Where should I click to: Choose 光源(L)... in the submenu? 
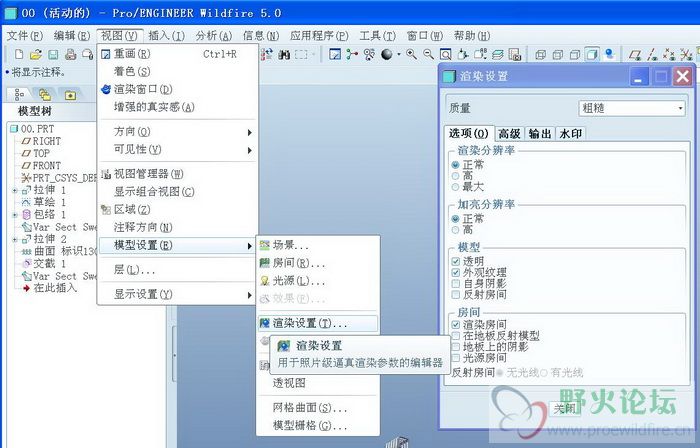tap(318, 281)
